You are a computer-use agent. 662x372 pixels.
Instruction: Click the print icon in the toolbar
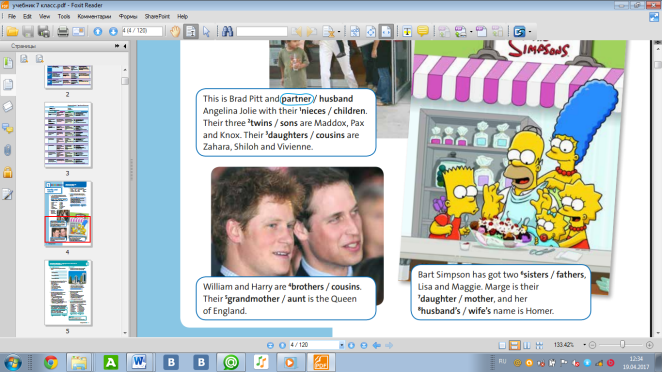click(x=62, y=32)
